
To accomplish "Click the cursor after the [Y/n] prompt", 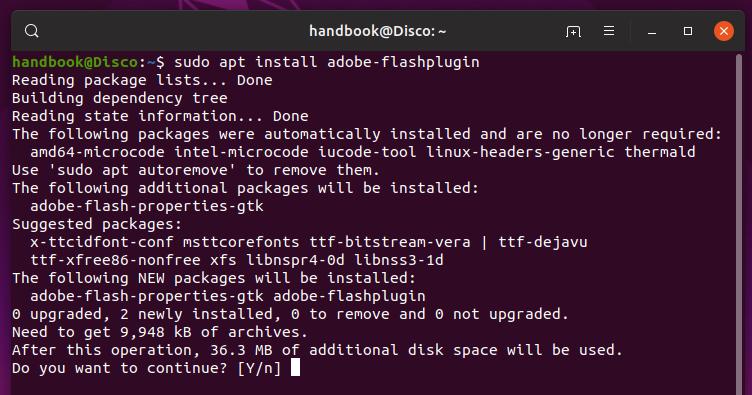I will tap(295, 368).
